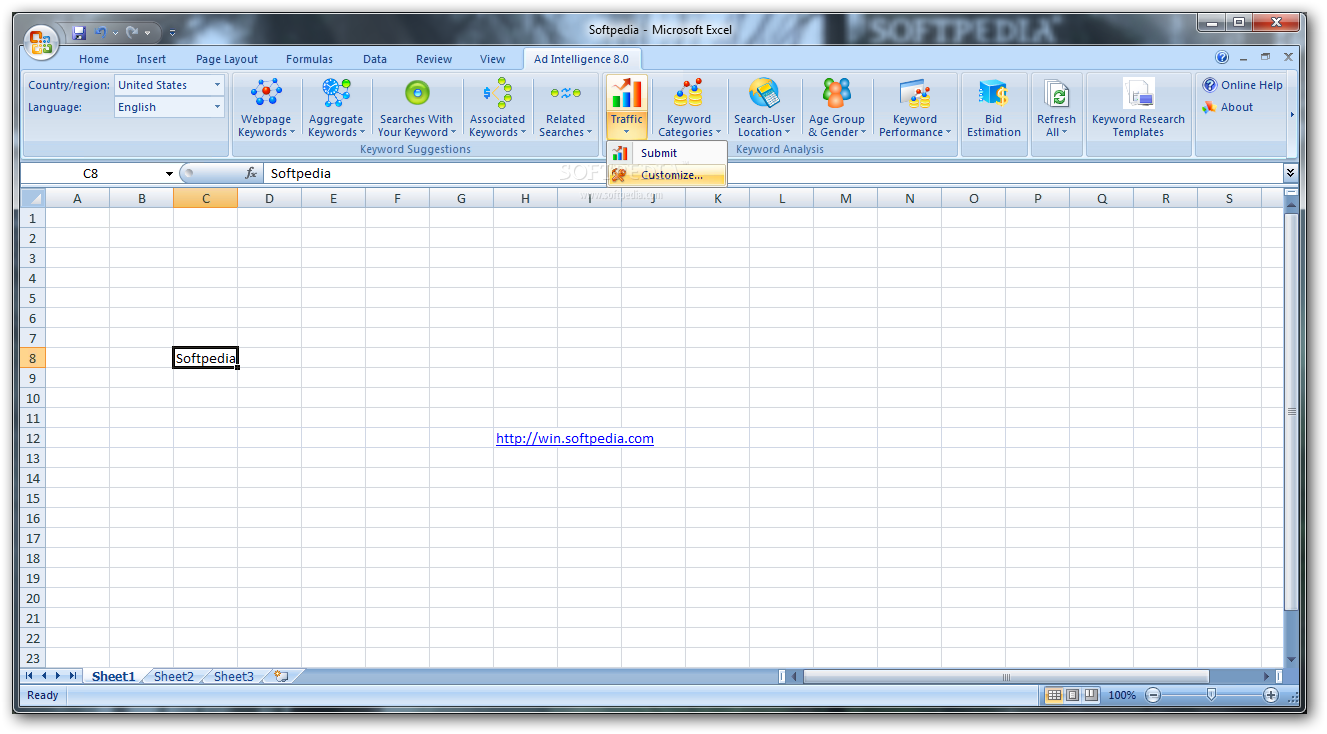The height and width of the screenshot is (734, 1327).
Task: Switch to Sheet3 tab
Action: click(x=234, y=676)
